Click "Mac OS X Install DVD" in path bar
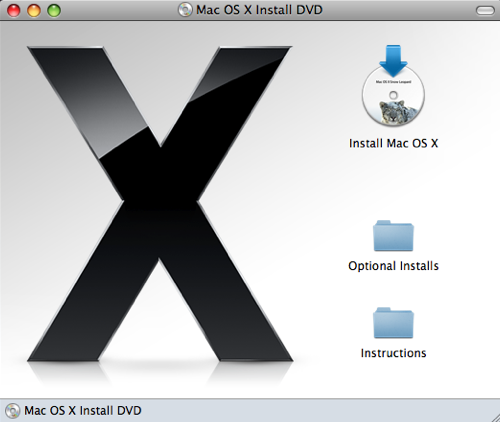Image resolution: width=500 pixels, height=422 pixels. [83, 411]
